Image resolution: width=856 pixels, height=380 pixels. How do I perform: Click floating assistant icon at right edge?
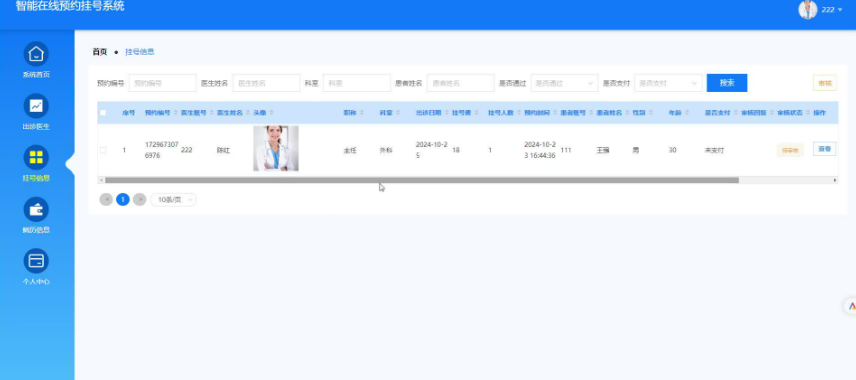click(x=851, y=307)
